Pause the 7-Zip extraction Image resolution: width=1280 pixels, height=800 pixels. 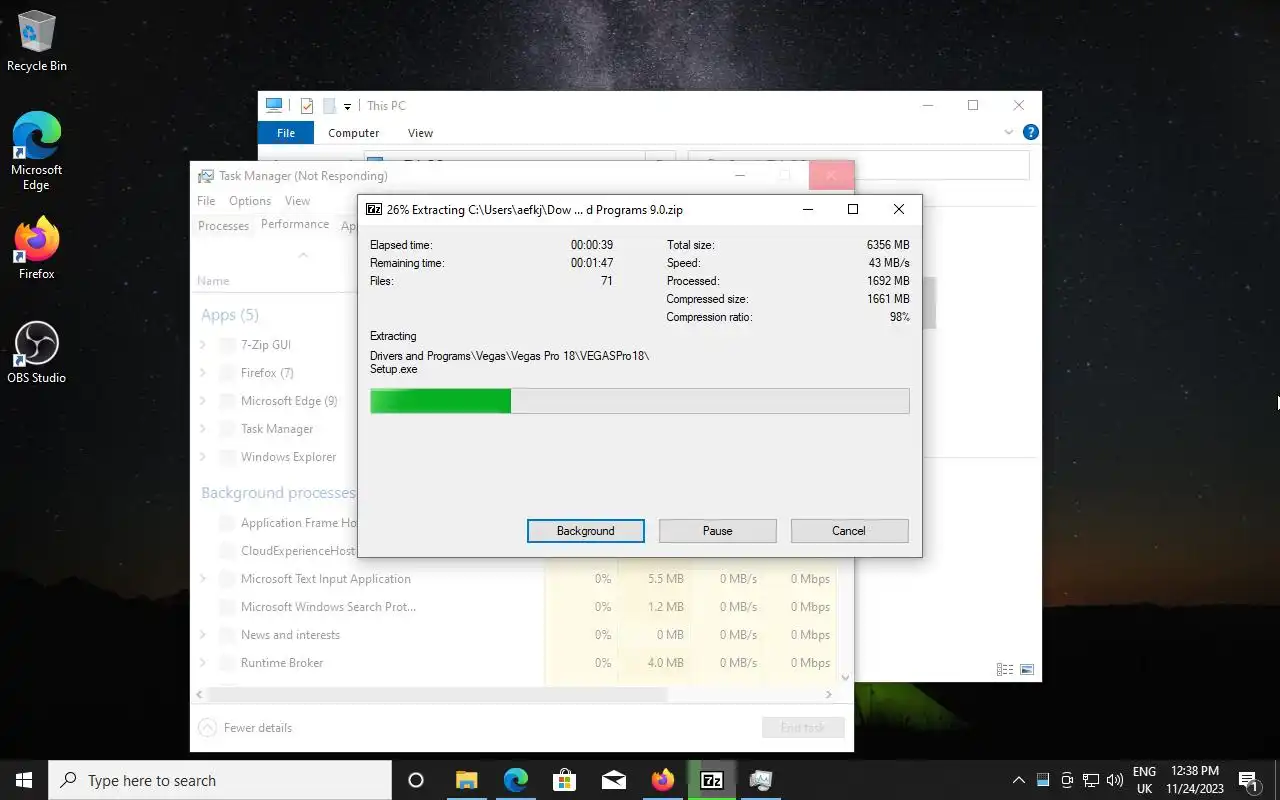pos(718,531)
